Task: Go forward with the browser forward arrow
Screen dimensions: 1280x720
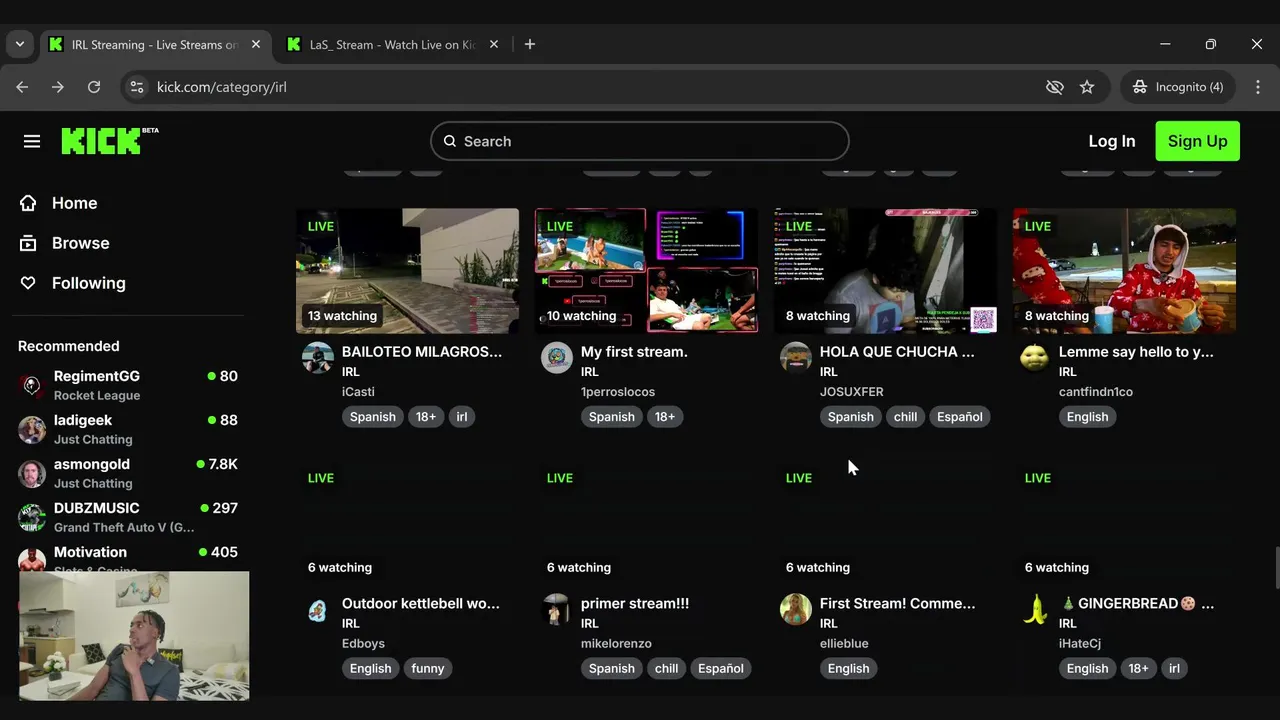Action: click(58, 87)
